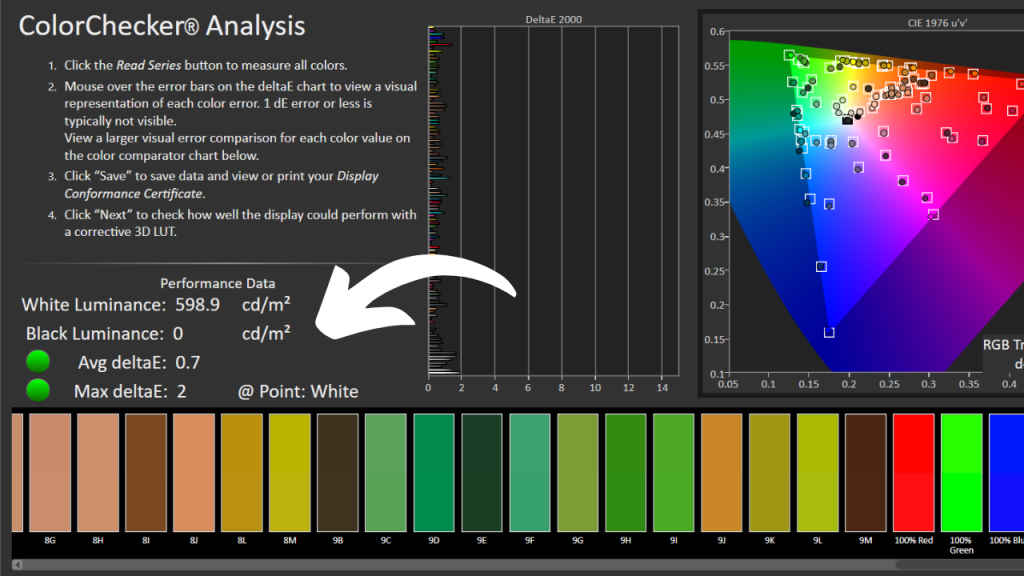Click the 8M yellow color swatch
The image size is (1024, 576).
click(290, 472)
